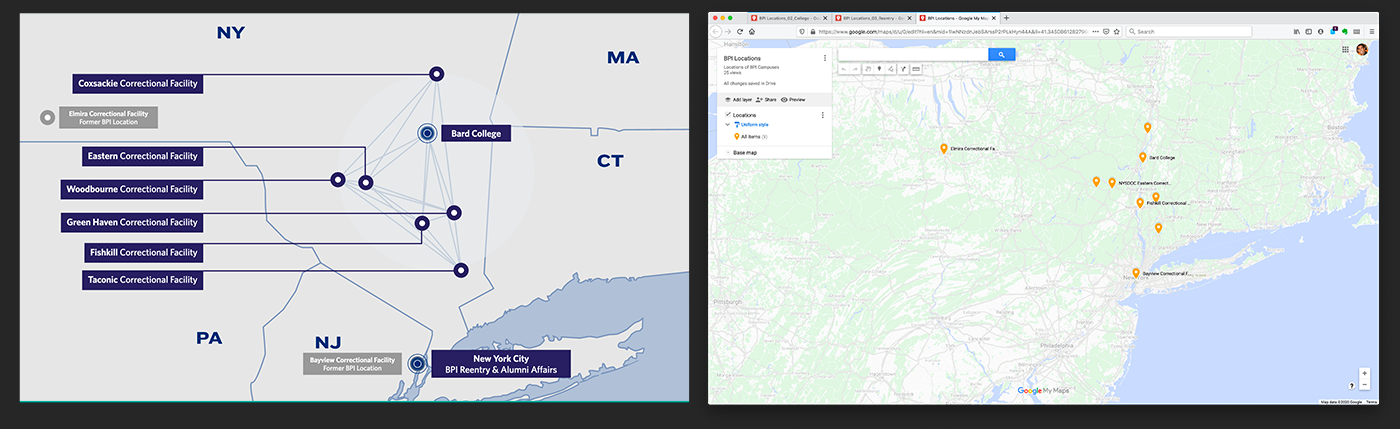Select the Add directions tool
Viewport: 1400px width, 429px height.
click(903, 69)
